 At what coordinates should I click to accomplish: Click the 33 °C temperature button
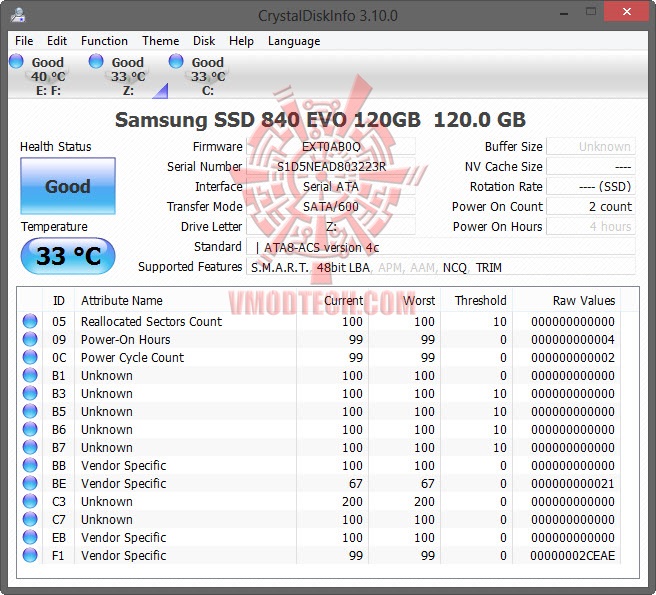click(68, 256)
